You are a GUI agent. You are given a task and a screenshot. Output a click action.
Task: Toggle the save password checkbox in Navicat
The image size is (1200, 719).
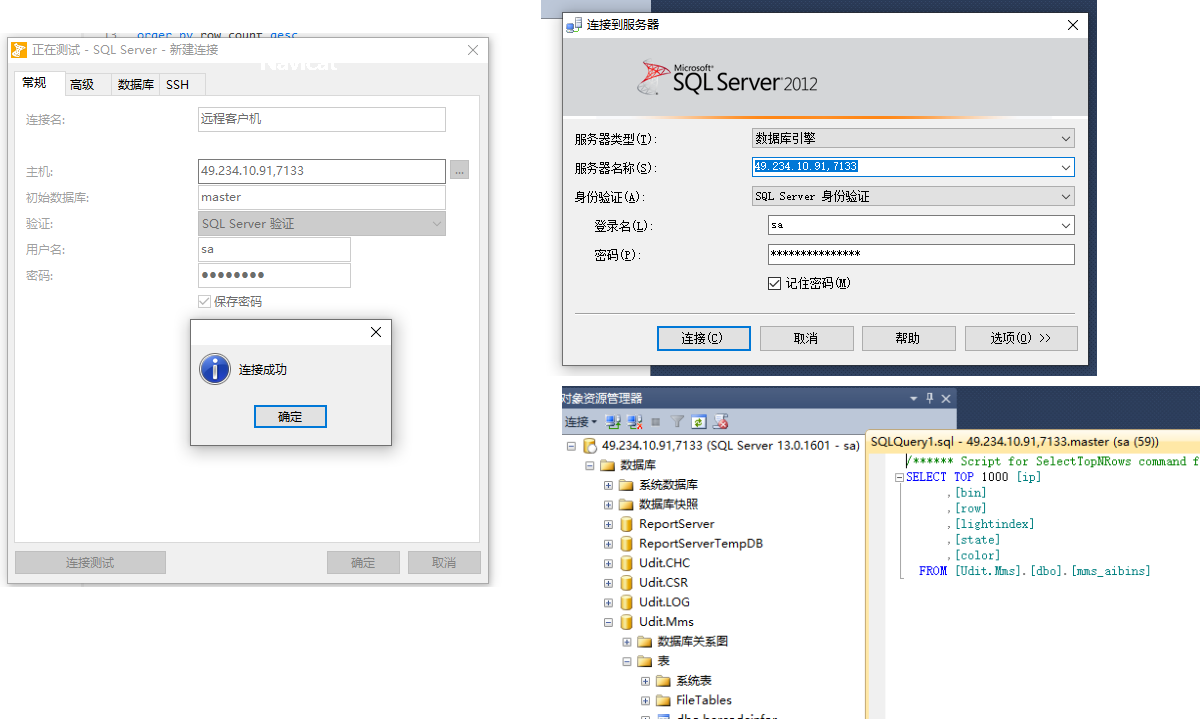click(x=205, y=301)
